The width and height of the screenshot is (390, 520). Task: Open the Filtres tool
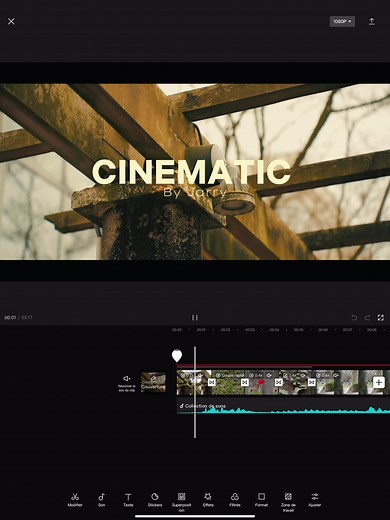point(235,500)
